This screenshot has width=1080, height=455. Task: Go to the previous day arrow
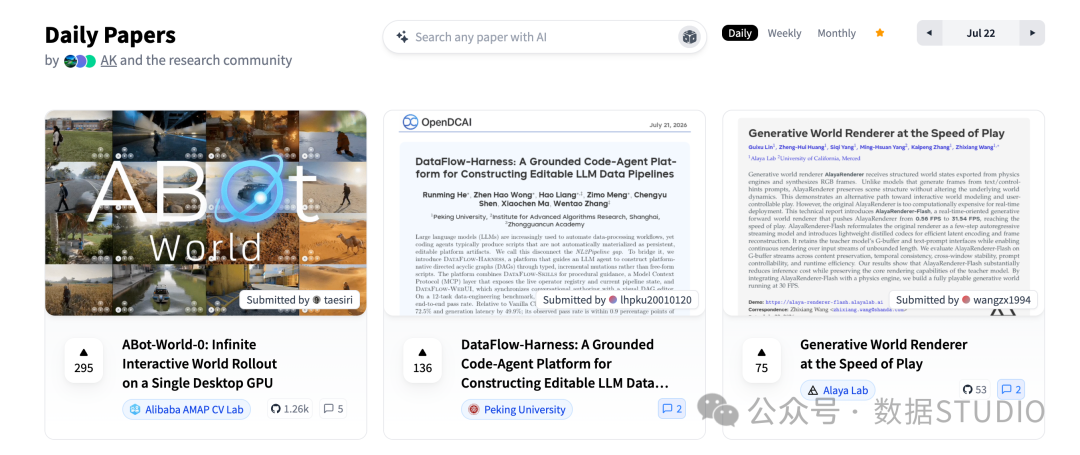point(929,33)
